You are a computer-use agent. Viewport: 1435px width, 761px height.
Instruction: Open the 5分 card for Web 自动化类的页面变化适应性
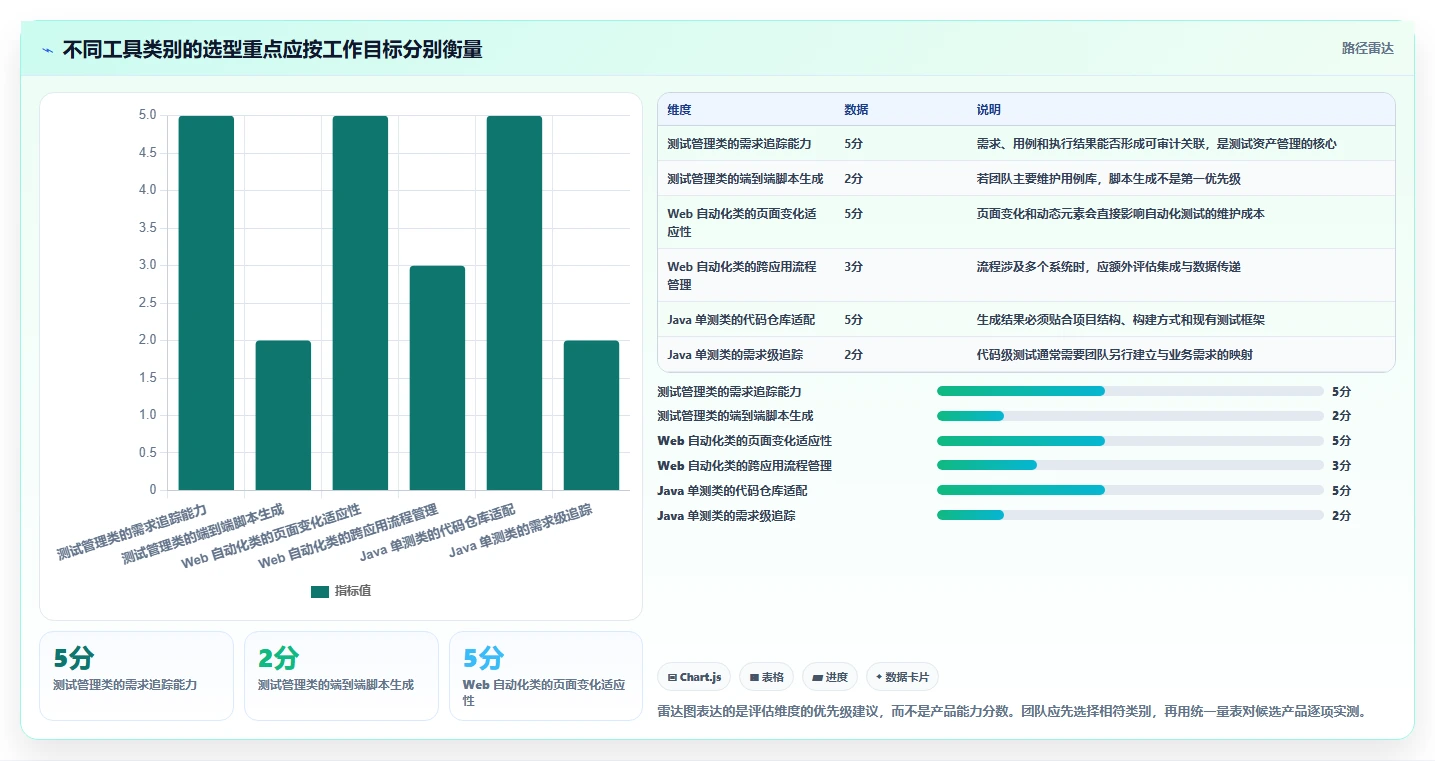pyautogui.click(x=546, y=676)
